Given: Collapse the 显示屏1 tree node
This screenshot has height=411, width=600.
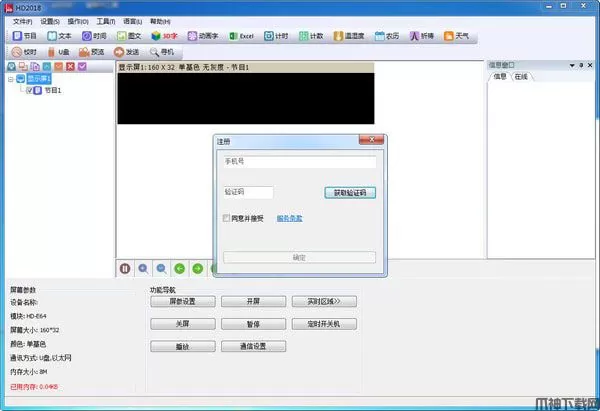Looking at the screenshot, I should (x=11, y=79).
